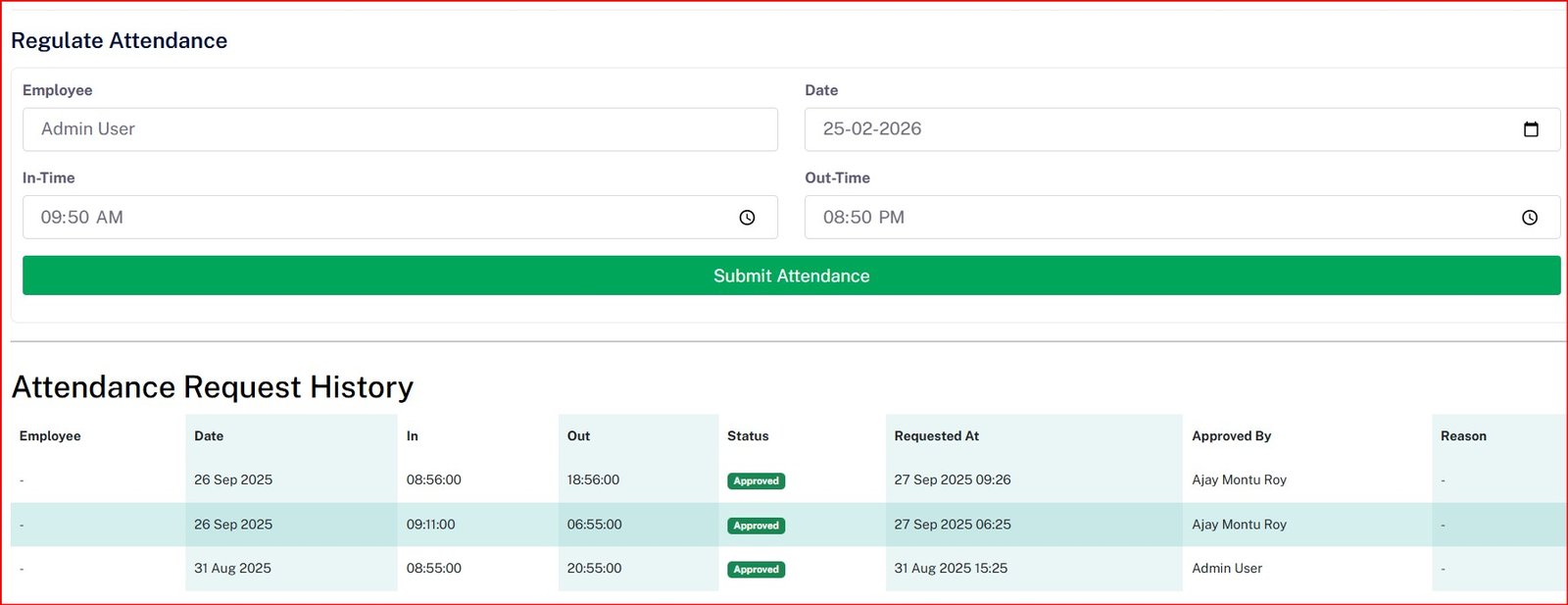Screen dimensions: 1568x605
Task: Click the Approved badge for 31 Aug 2025
Action: click(x=756, y=570)
